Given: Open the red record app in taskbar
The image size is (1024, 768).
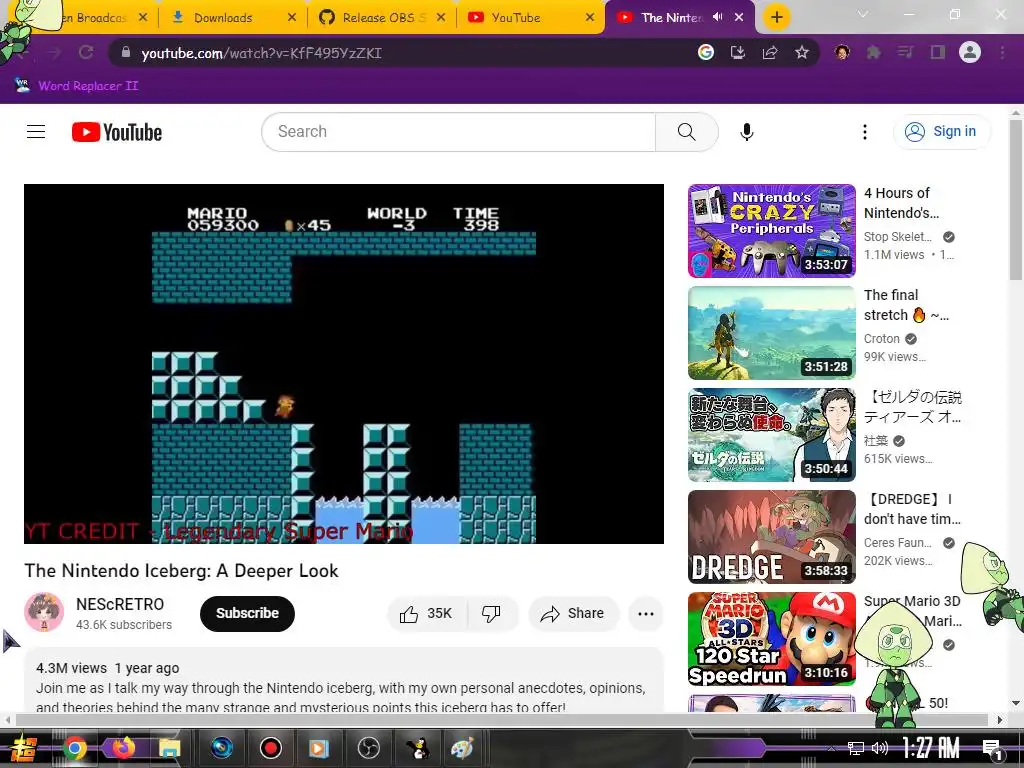Looking at the screenshot, I should click(270, 748).
